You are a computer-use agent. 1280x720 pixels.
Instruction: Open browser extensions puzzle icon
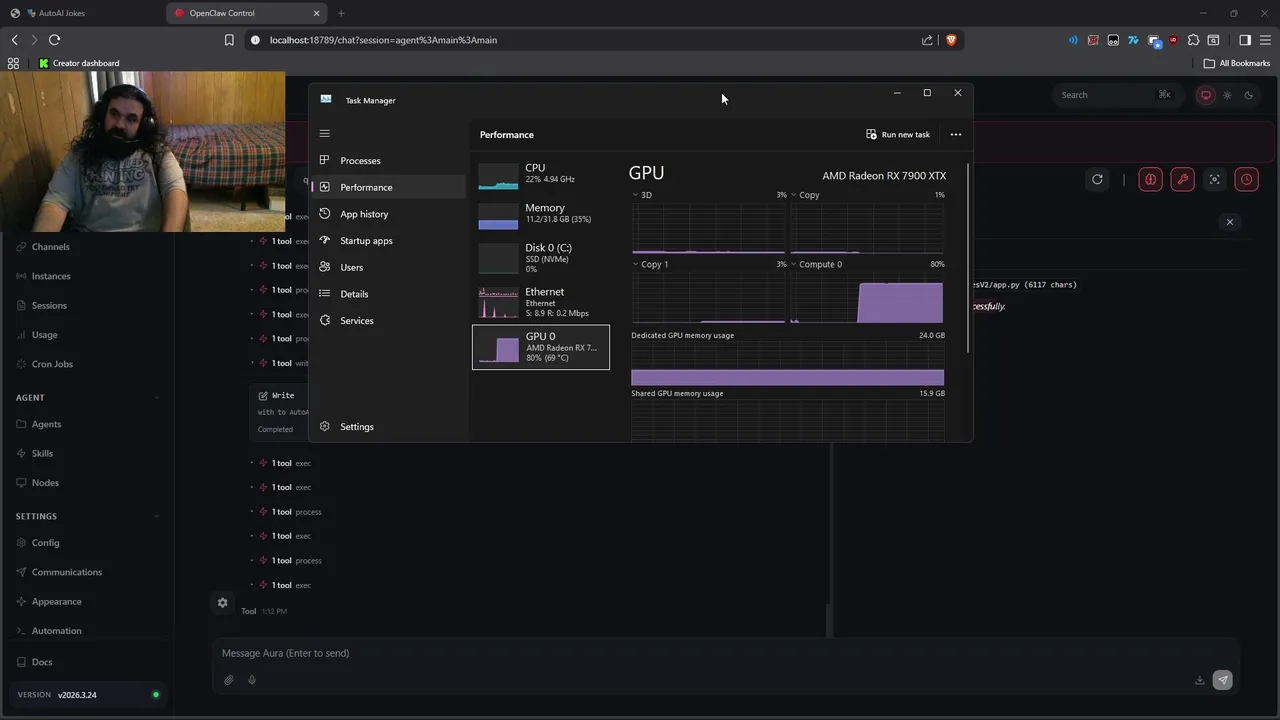pos(1193,40)
